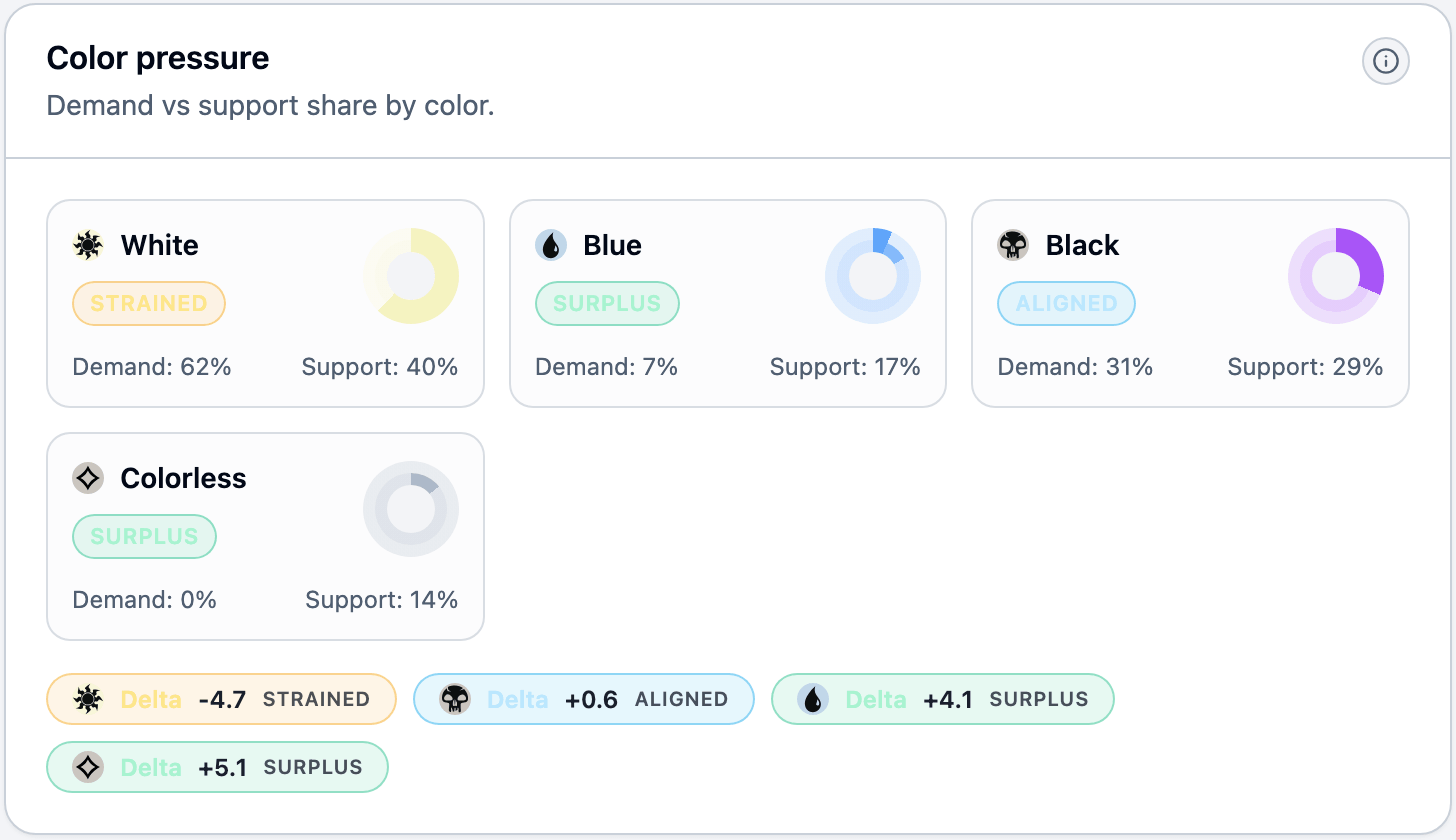Click the Colorless mana diamond icon
This screenshot has width=1456, height=840.
[x=88, y=478]
